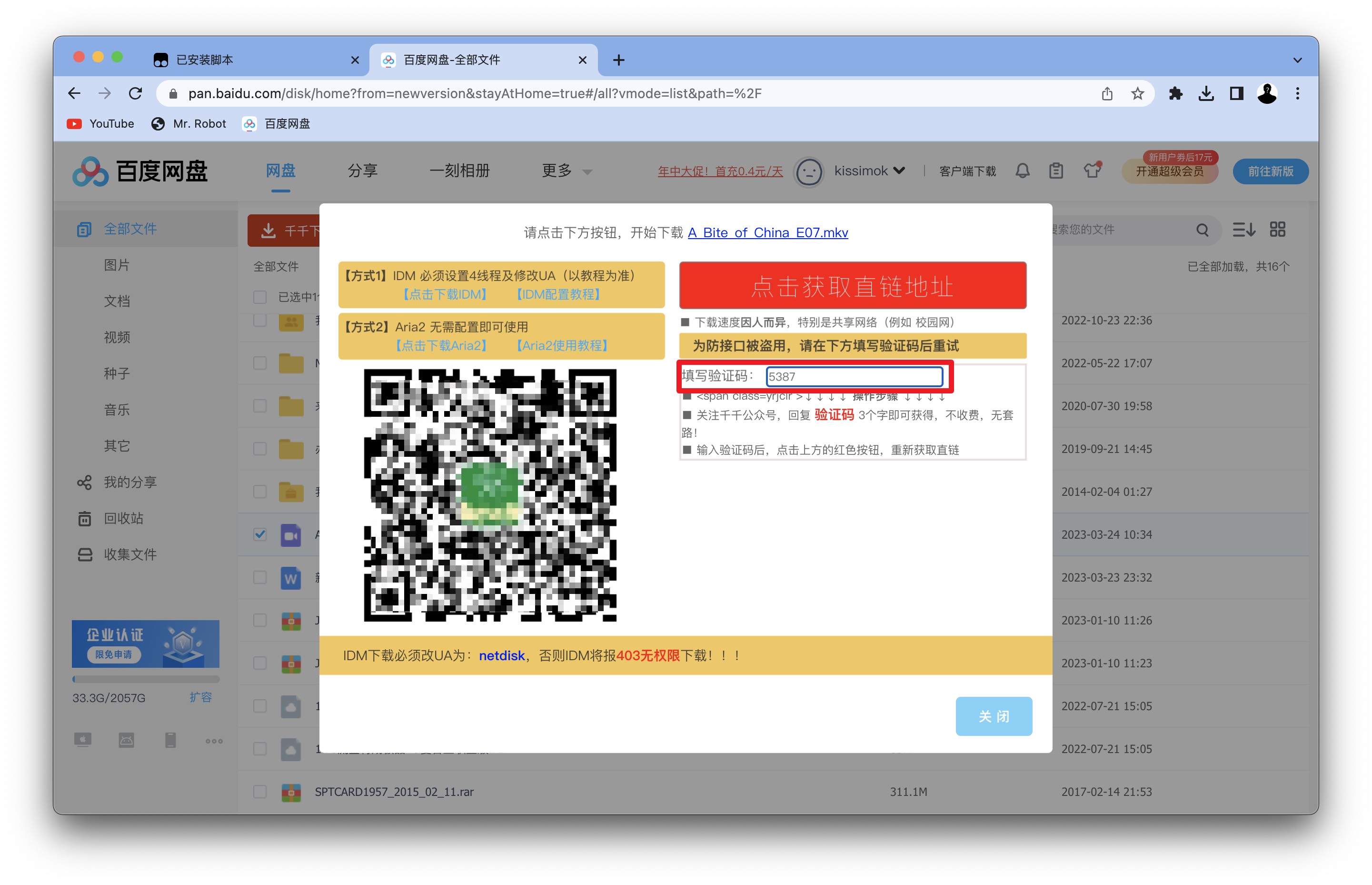Image resolution: width=1372 pixels, height=885 pixels.
Task: Uncheck the selected video file checkbox
Action: (260, 534)
